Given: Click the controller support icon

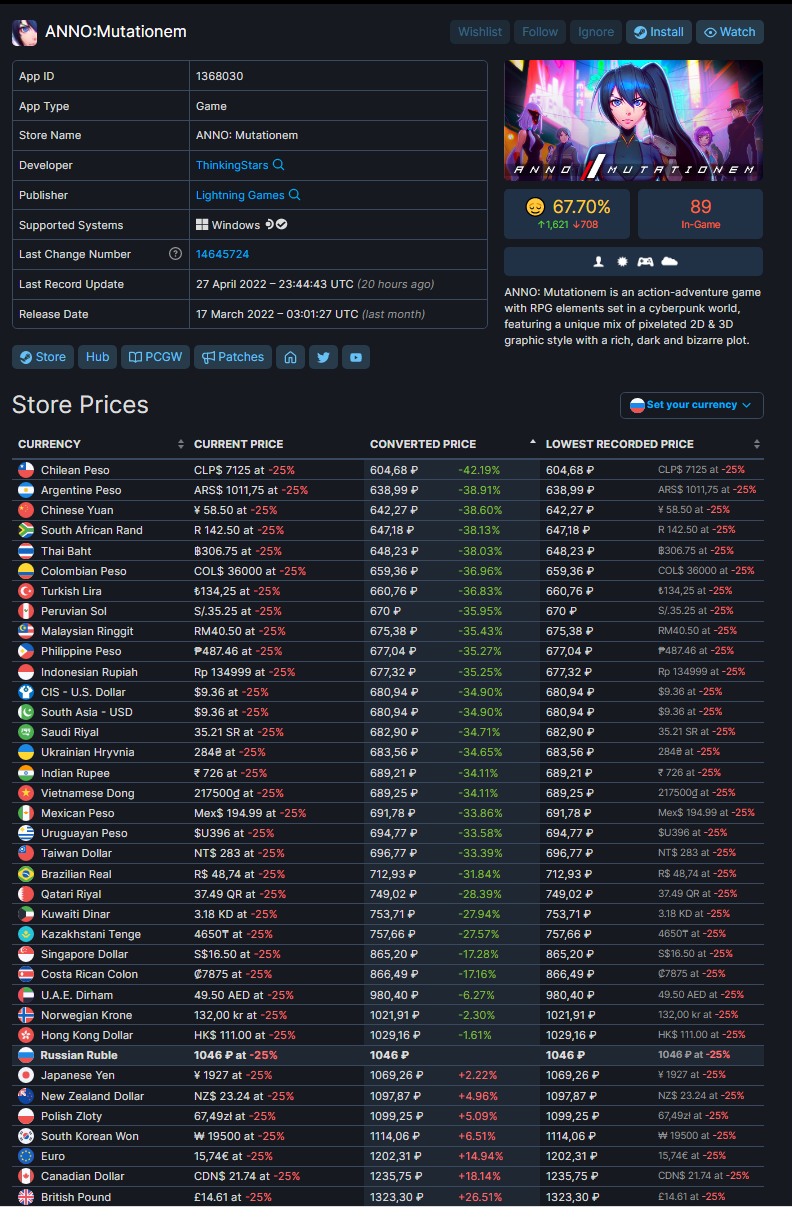Looking at the screenshot, I should (x=646, y=261).
